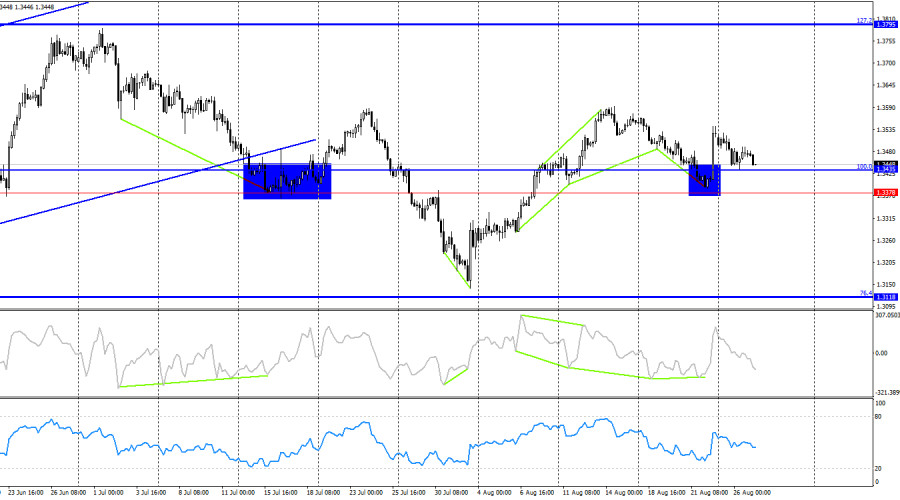This screenshot has width=900, height=500.
Task: Click the 18 Jul 08:00 date label
Action: 323,493
